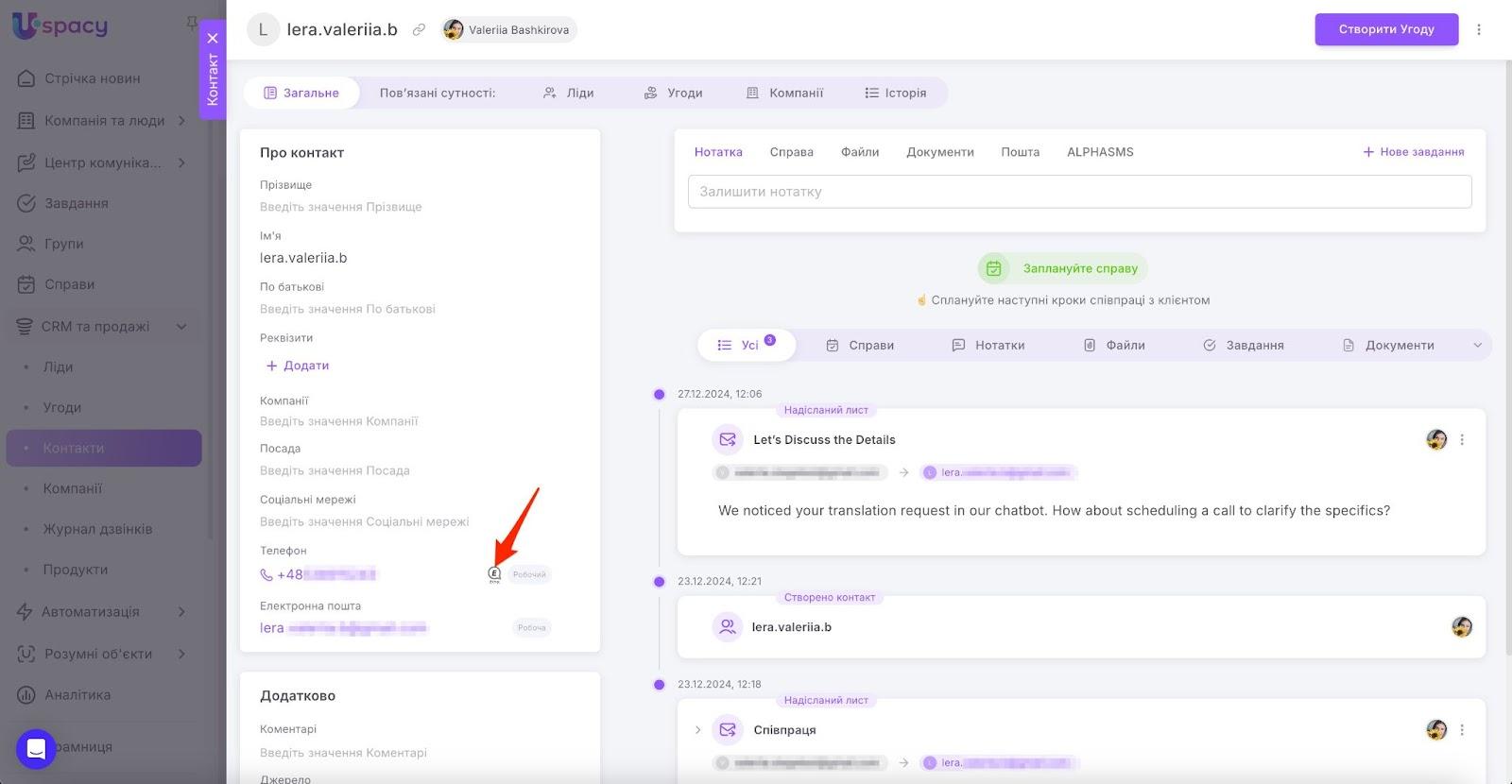Open Ліди under CRM та продажі
This screenshot has width=1512, height=784.
[58, 366]
